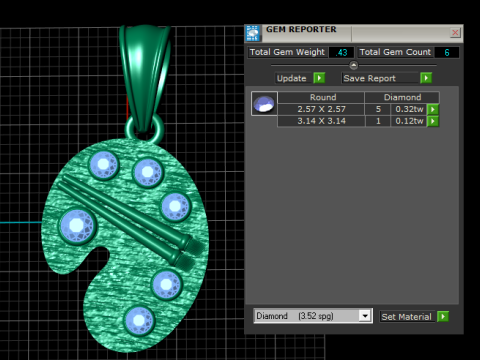Viewport: 480px width, 360px height.
Task: Click the Total Gem Count value 6
Action: (x=447, y=52)
